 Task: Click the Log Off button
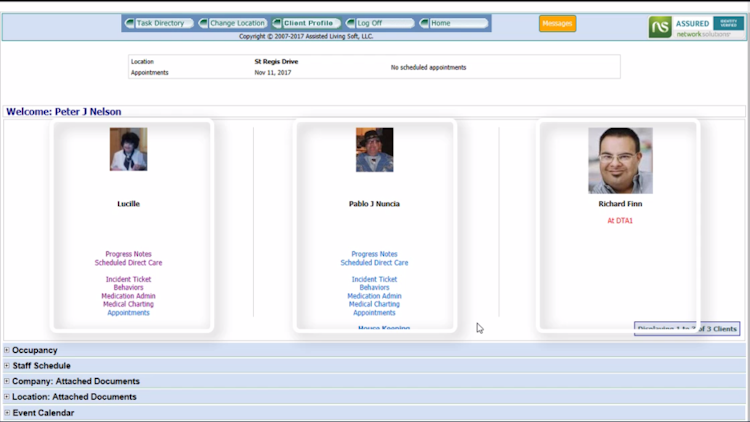coord(381,23)
